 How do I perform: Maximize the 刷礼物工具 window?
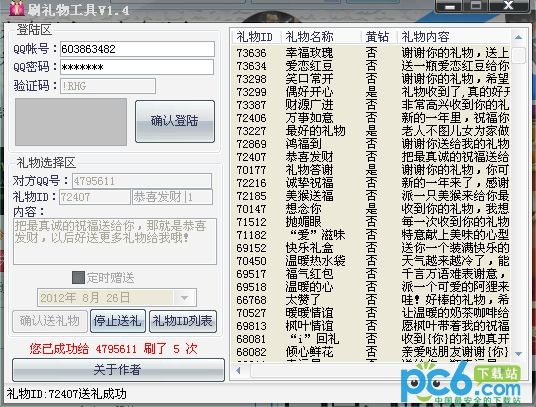[476, 5]
